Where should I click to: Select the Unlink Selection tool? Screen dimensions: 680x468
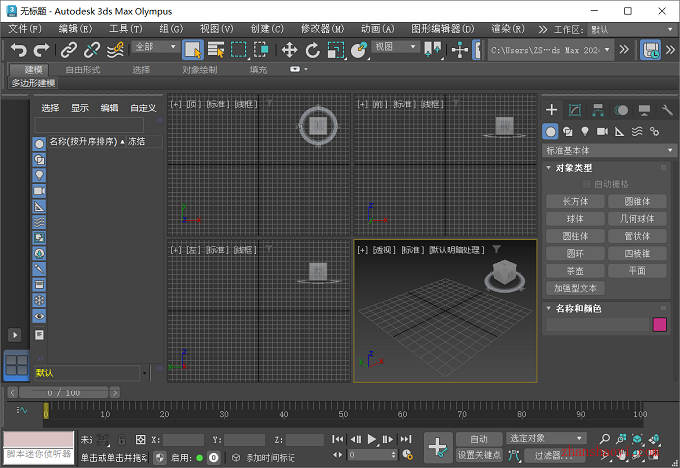[x=92, y=50]
